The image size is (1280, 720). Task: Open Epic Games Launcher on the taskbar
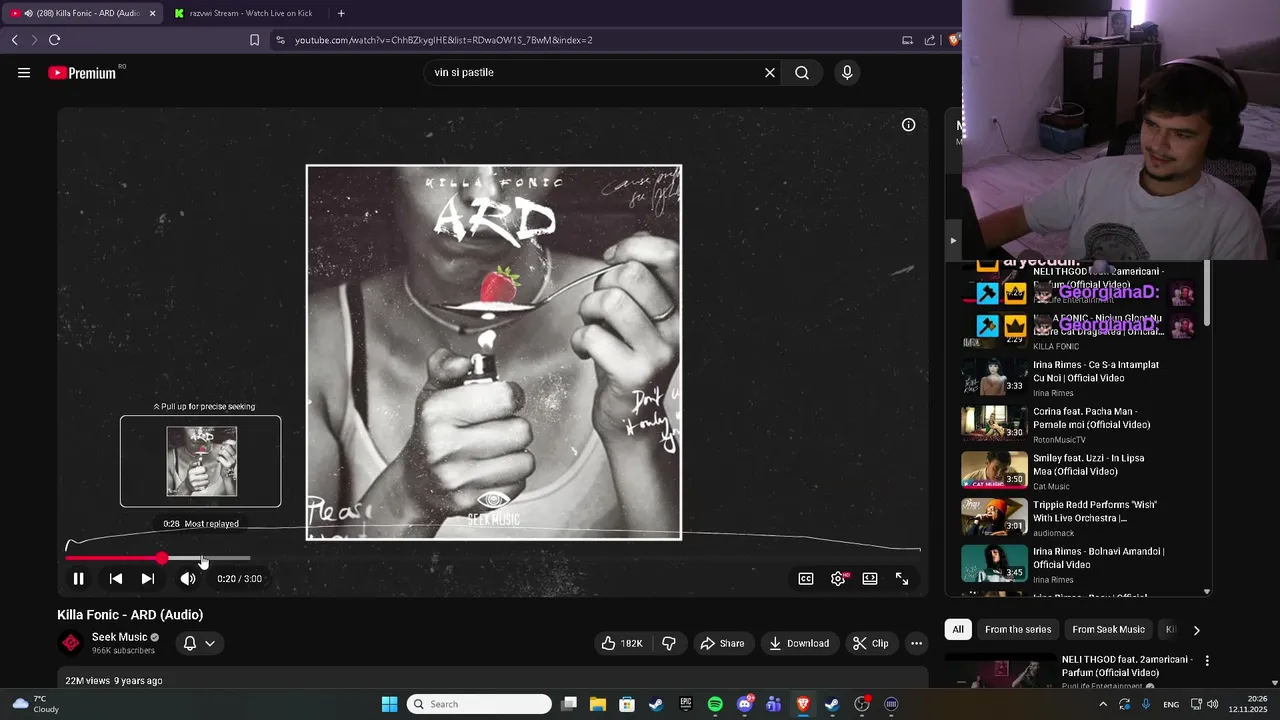coord(685,704)
